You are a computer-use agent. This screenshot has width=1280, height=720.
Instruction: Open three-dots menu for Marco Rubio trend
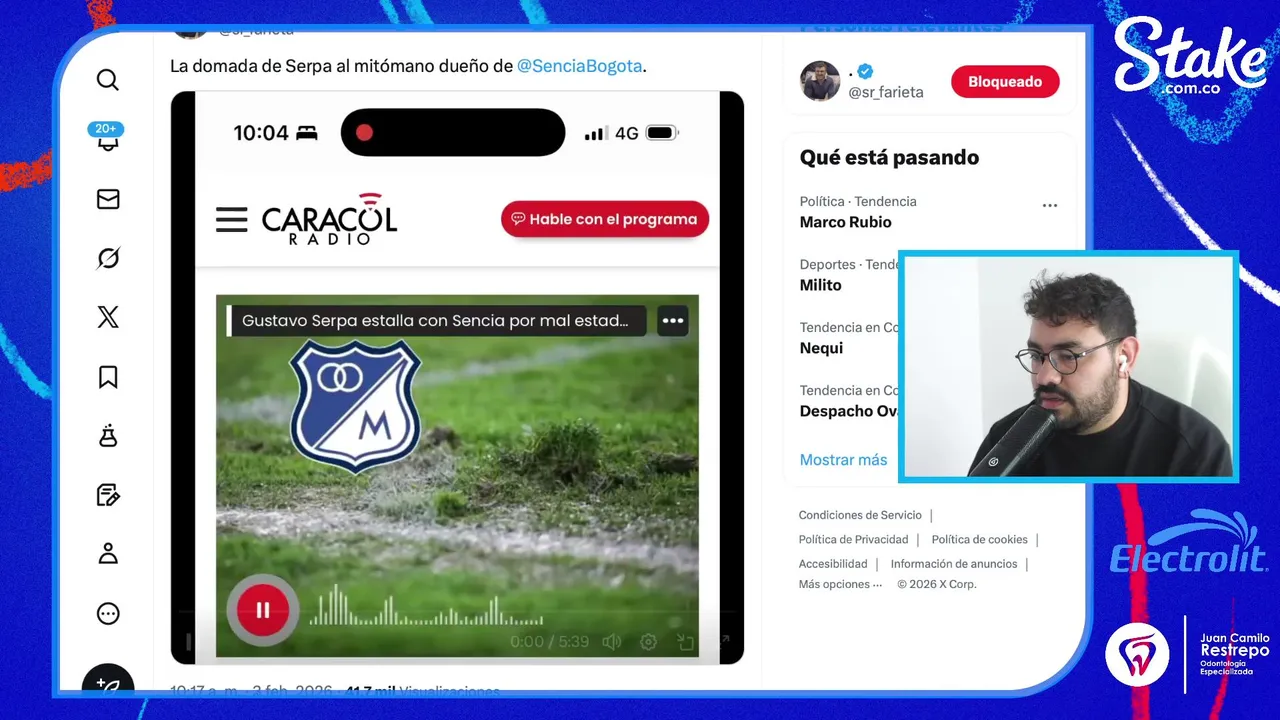click(x=1050, y=205)
